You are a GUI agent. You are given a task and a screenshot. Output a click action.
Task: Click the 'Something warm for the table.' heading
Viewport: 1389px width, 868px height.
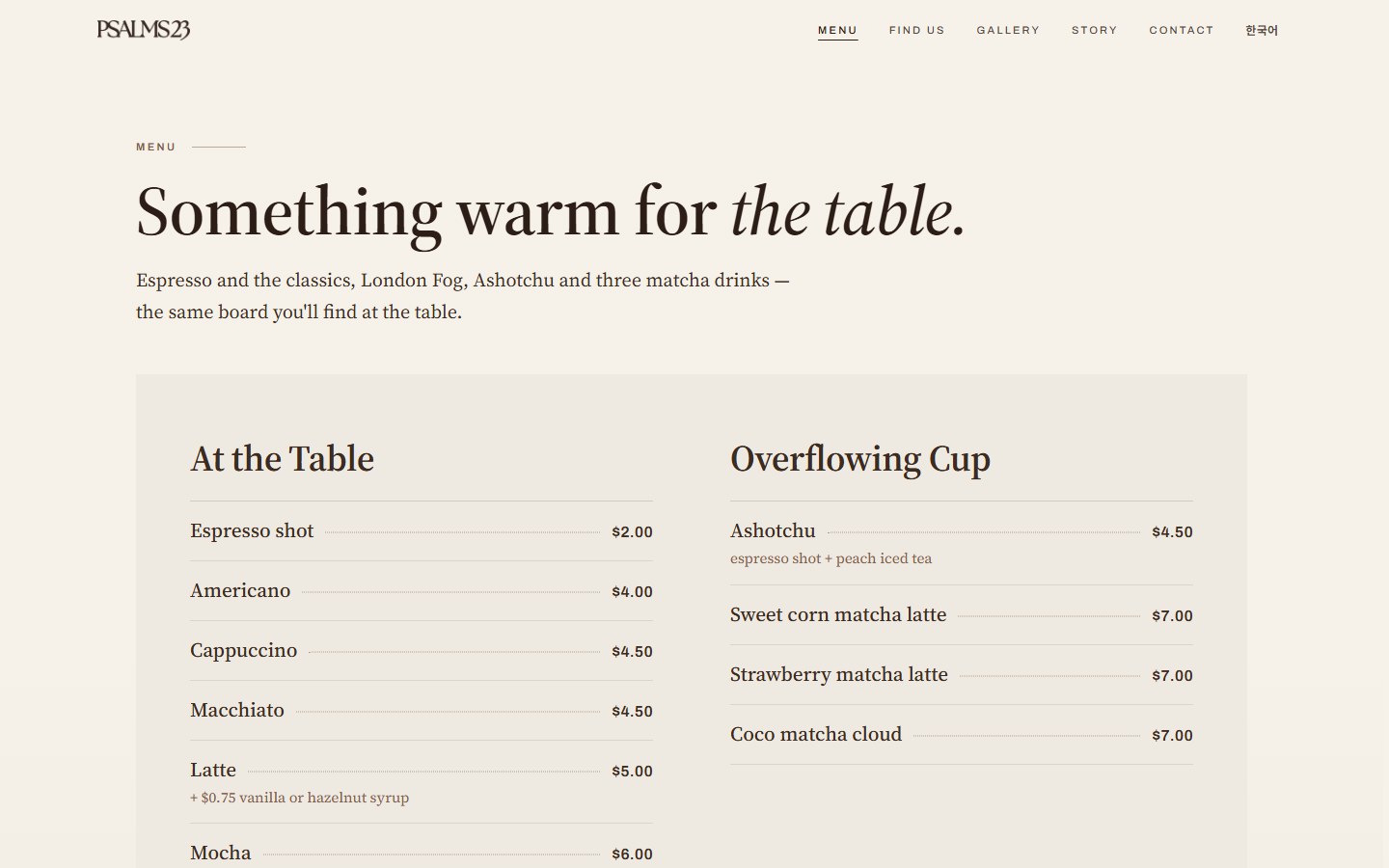pyautogui.click(x=551, y=211)
